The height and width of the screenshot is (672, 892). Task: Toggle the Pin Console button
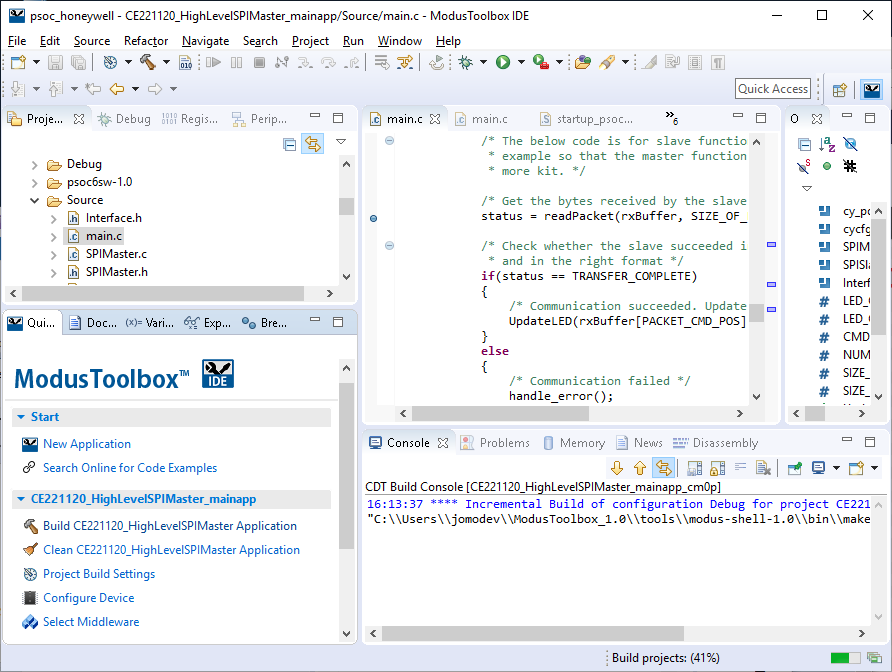click(x=794, y=468)
